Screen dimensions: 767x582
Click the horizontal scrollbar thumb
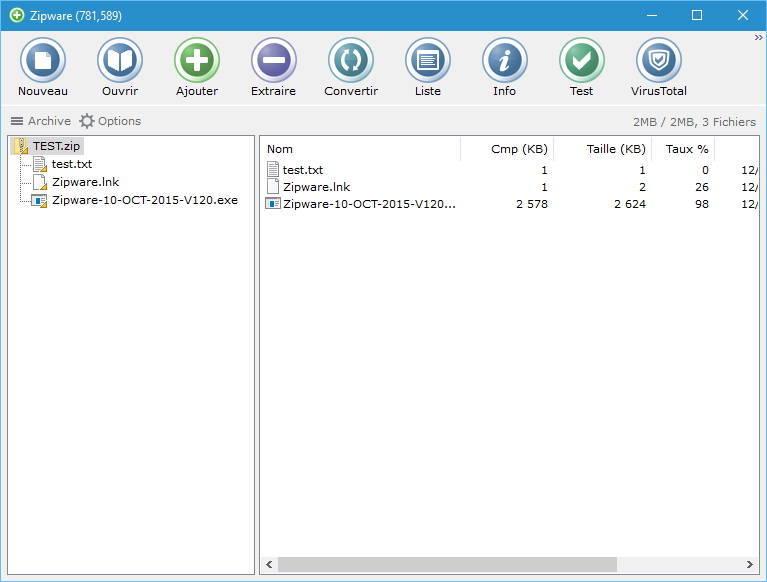[x=447, y=564]
